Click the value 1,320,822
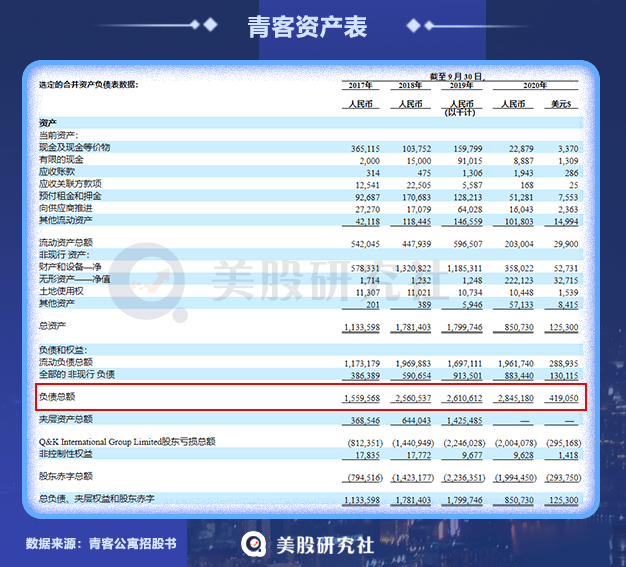Screen dimensions: 626x567 point(413,268)
